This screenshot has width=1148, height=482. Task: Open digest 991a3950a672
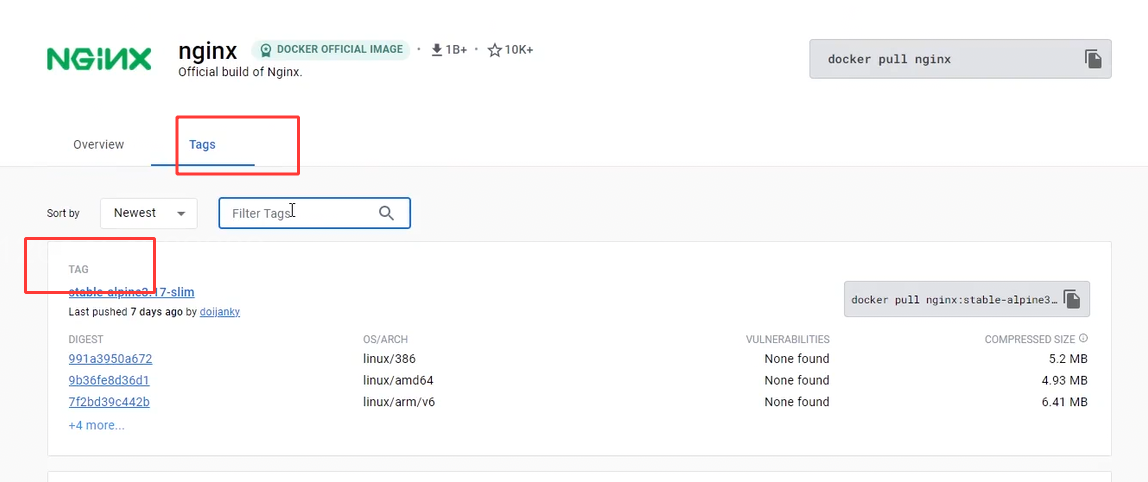[x=111, y=359]
